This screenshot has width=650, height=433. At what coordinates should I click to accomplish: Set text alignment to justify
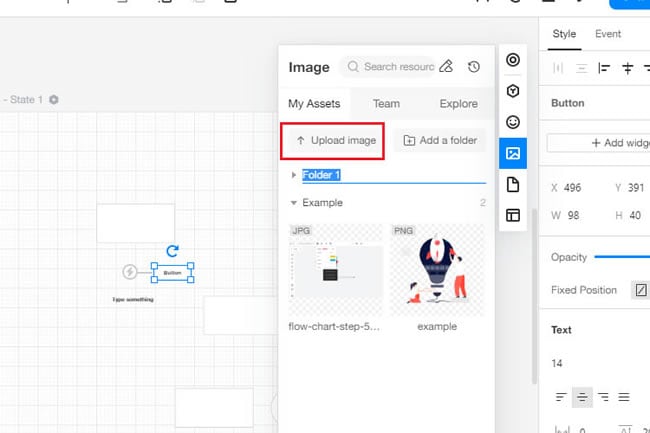click(x=624, y=397)
